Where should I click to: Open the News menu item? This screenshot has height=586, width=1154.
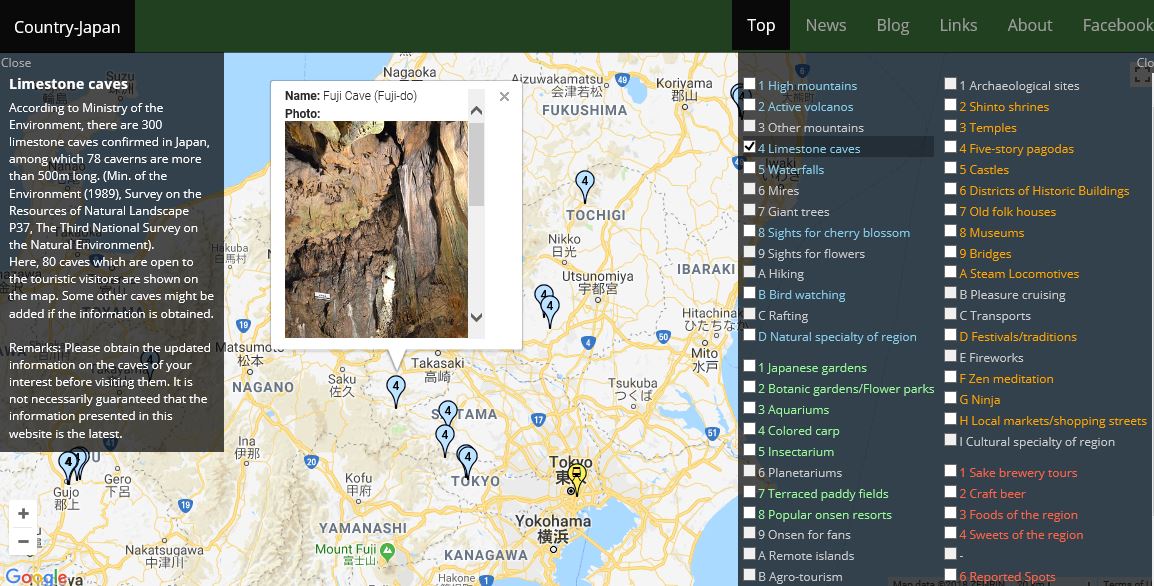point(826,26)
